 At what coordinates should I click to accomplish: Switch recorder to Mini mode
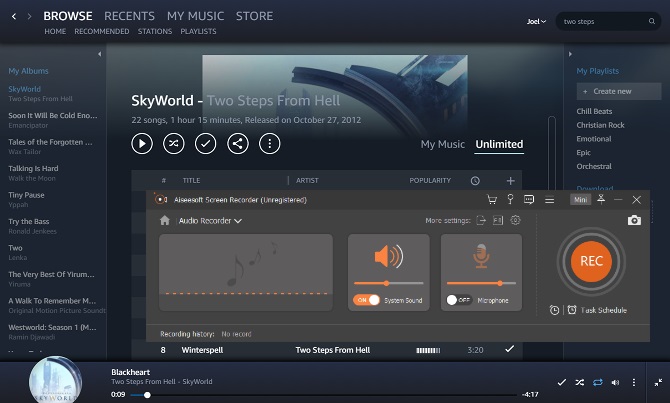point(580,200)
